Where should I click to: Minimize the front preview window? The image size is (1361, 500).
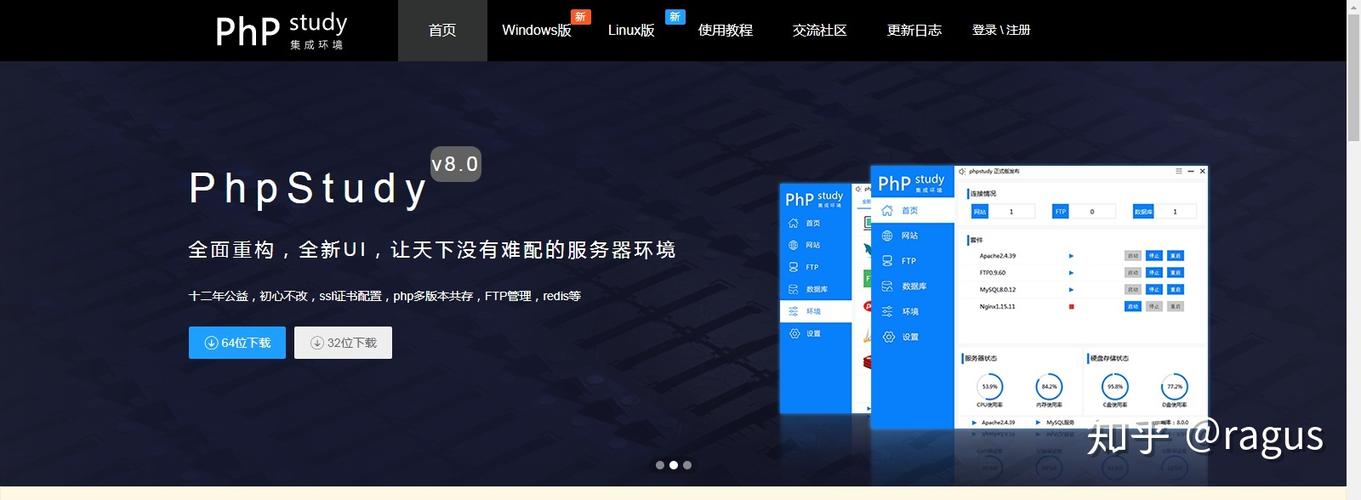click(1190, 171)
